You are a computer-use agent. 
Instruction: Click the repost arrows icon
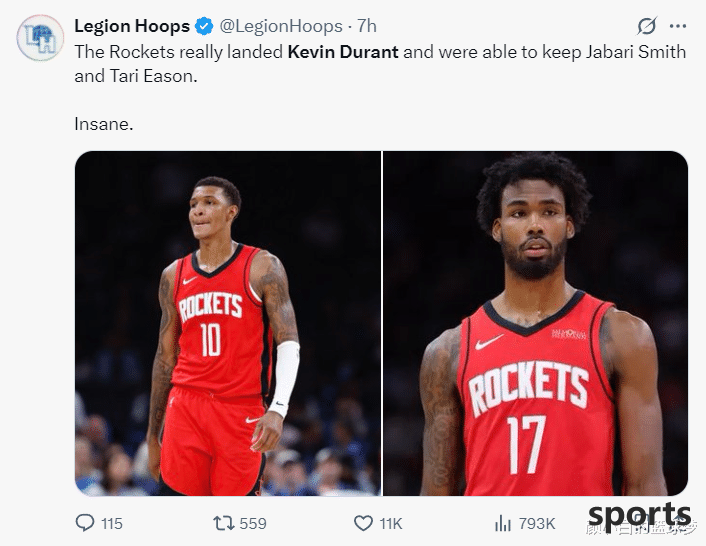(223, 523)
